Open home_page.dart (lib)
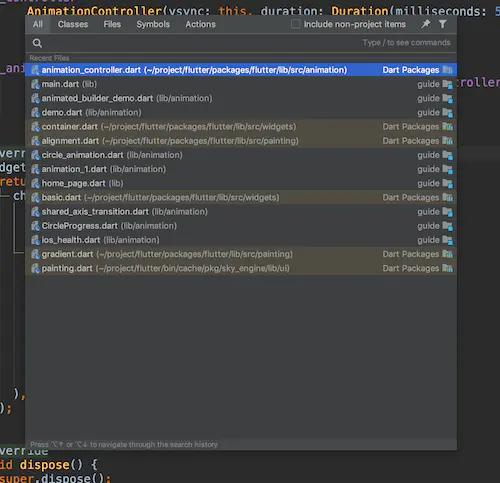500x483 pixels. coord(241,183)
